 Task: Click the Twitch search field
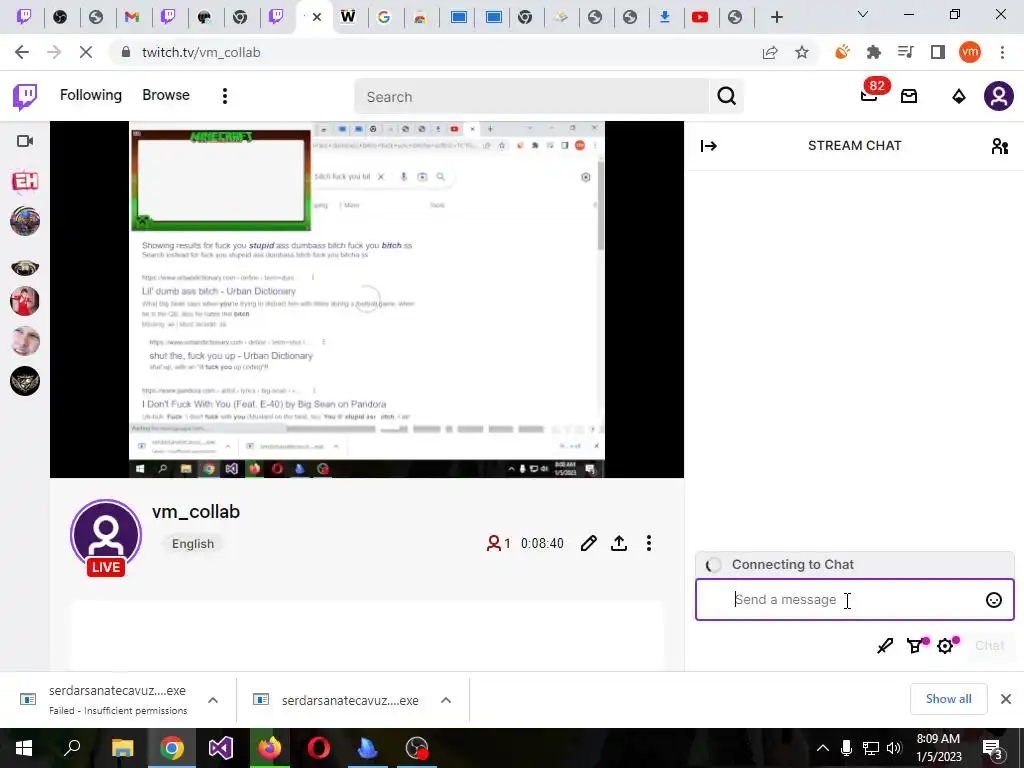(x=531, y=97)
